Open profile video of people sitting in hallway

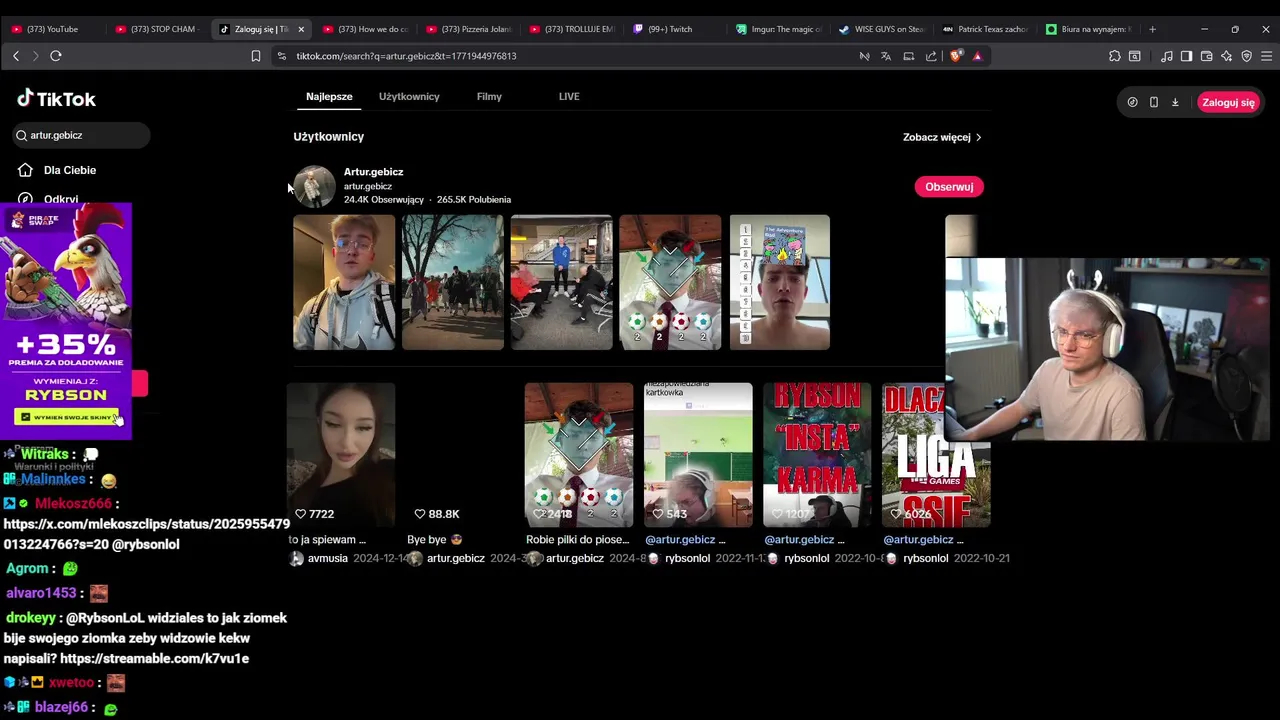pyautogui.click(x=562, y=282)
